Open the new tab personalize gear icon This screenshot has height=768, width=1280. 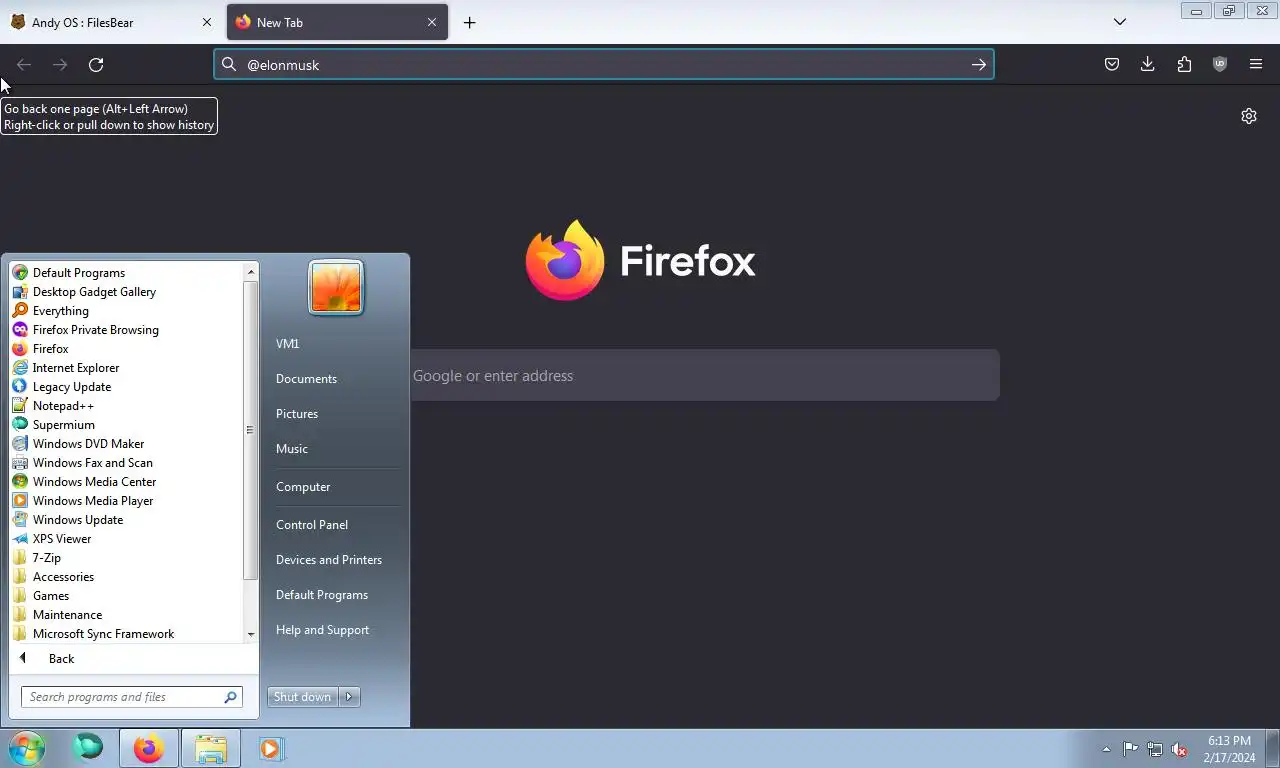[x=1249, y=116]
